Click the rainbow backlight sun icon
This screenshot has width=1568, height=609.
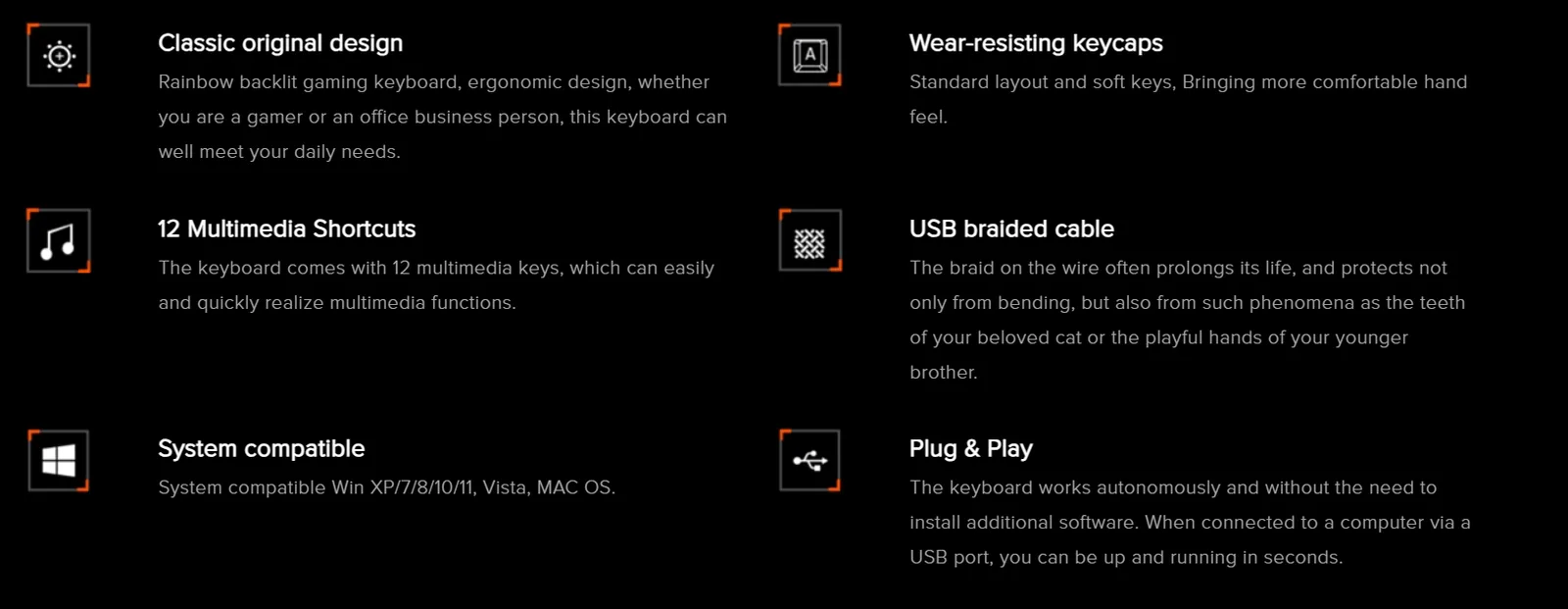click(x=59, y=56)
